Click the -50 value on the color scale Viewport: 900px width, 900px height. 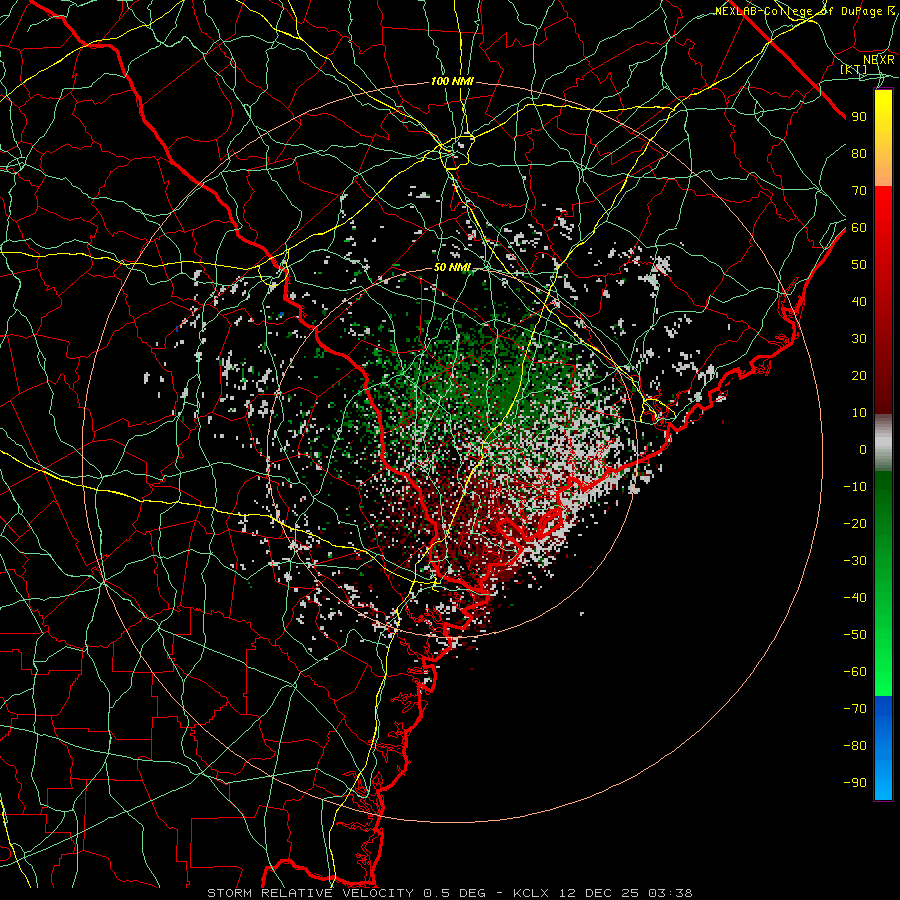[855, 634]
